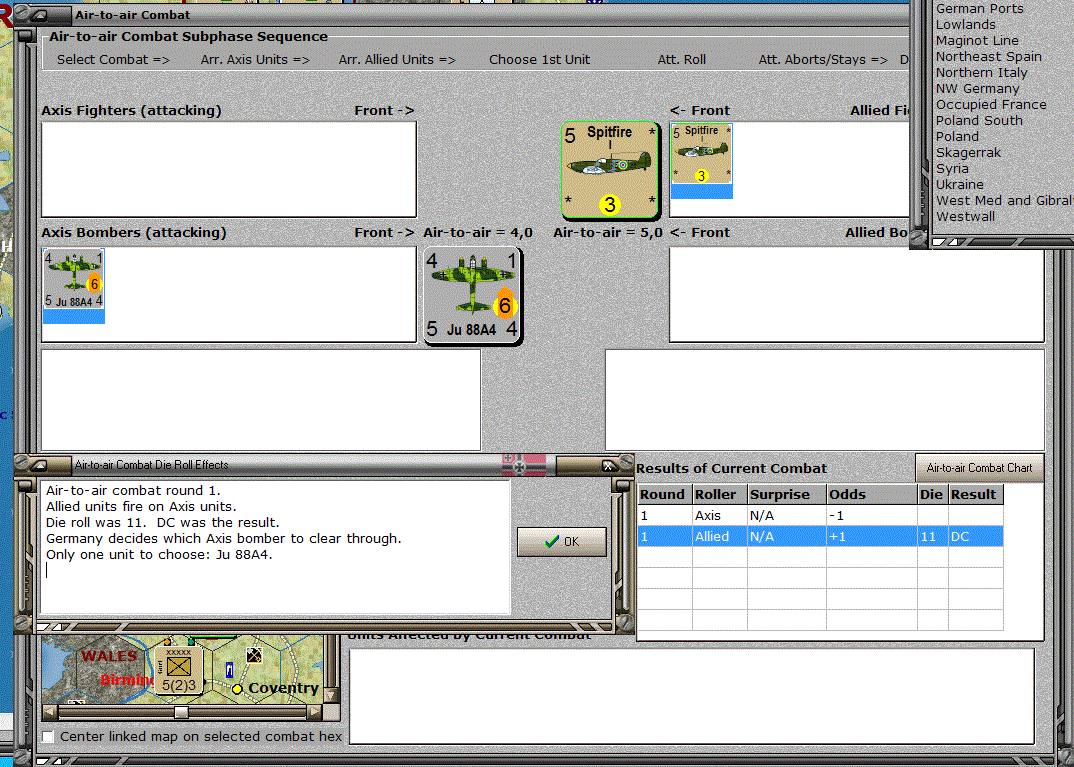
Task: Click the Odds column header
Action: [871, 494]
